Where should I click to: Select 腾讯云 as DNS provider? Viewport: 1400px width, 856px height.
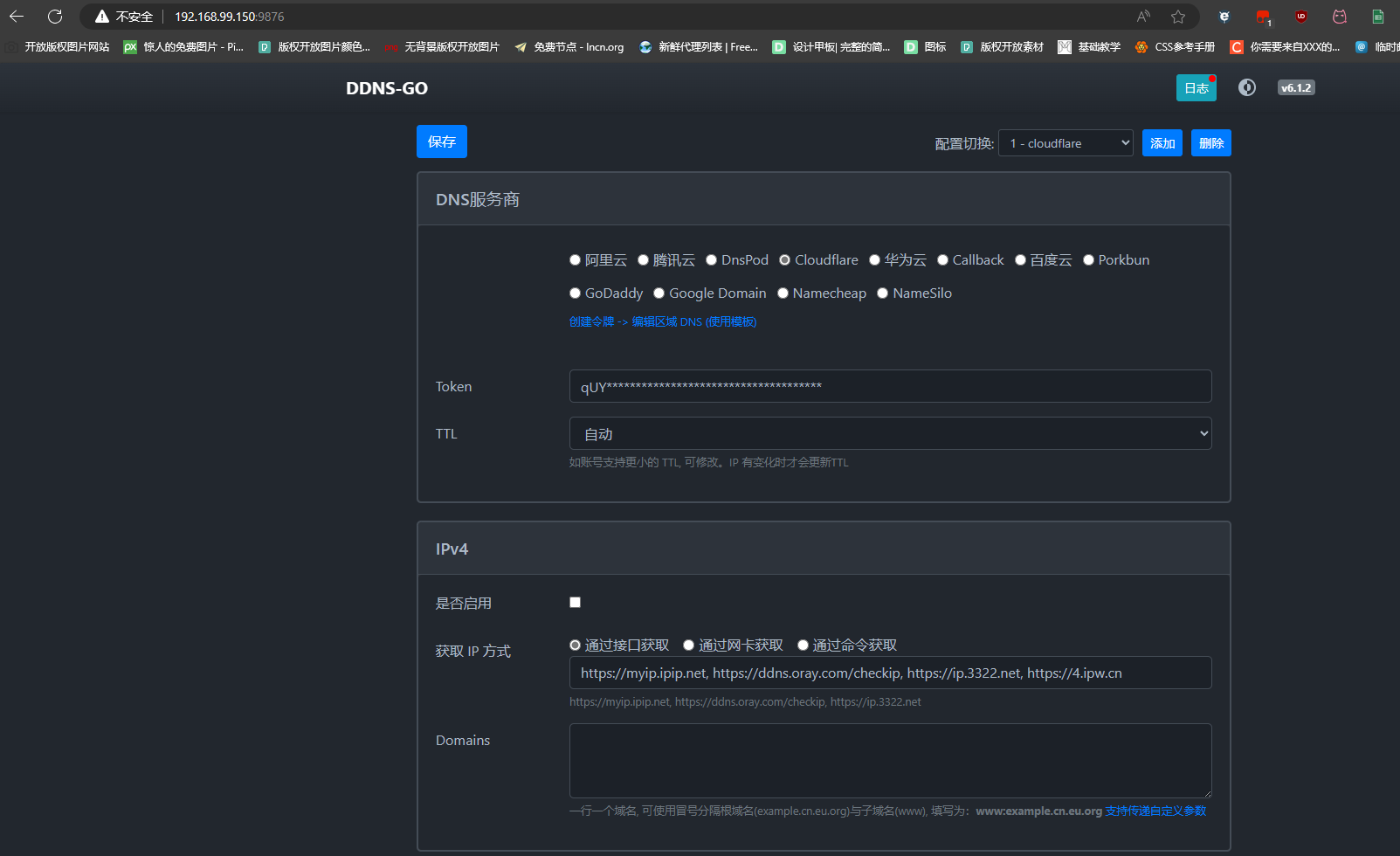pos(643,260)
